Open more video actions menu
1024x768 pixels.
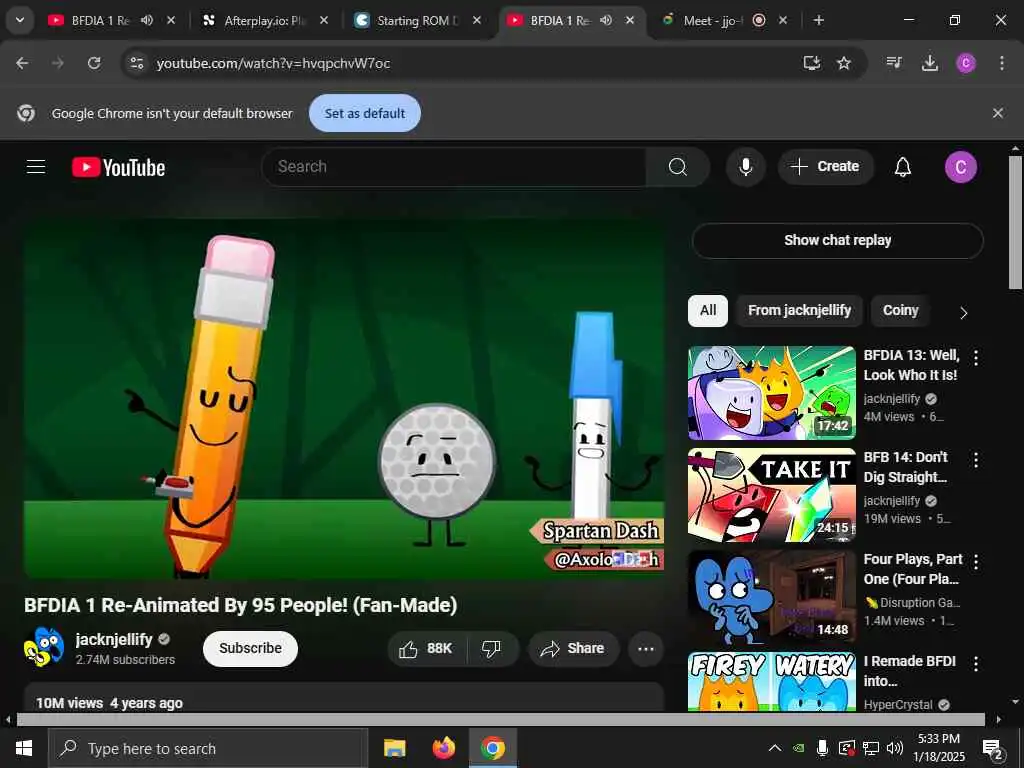pyautogui.click(x=646, y=648)
